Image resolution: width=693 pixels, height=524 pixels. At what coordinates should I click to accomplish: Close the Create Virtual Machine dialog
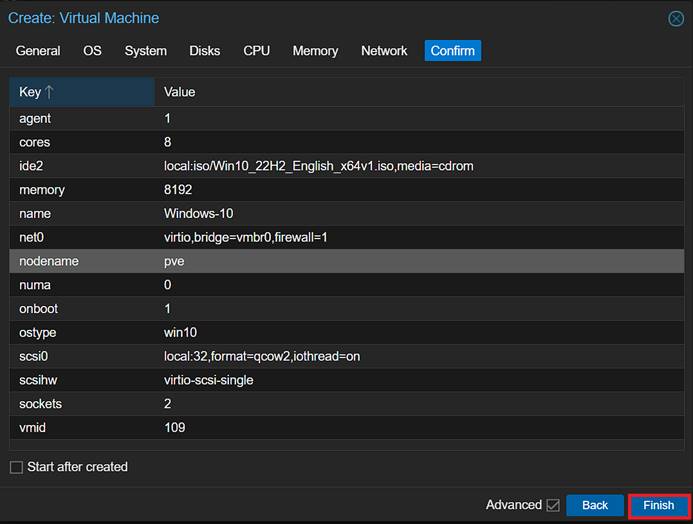coord(676,19)
